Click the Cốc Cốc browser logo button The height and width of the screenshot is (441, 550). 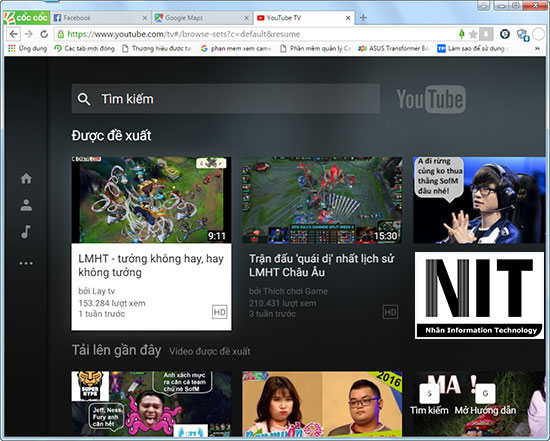[27, 18]
